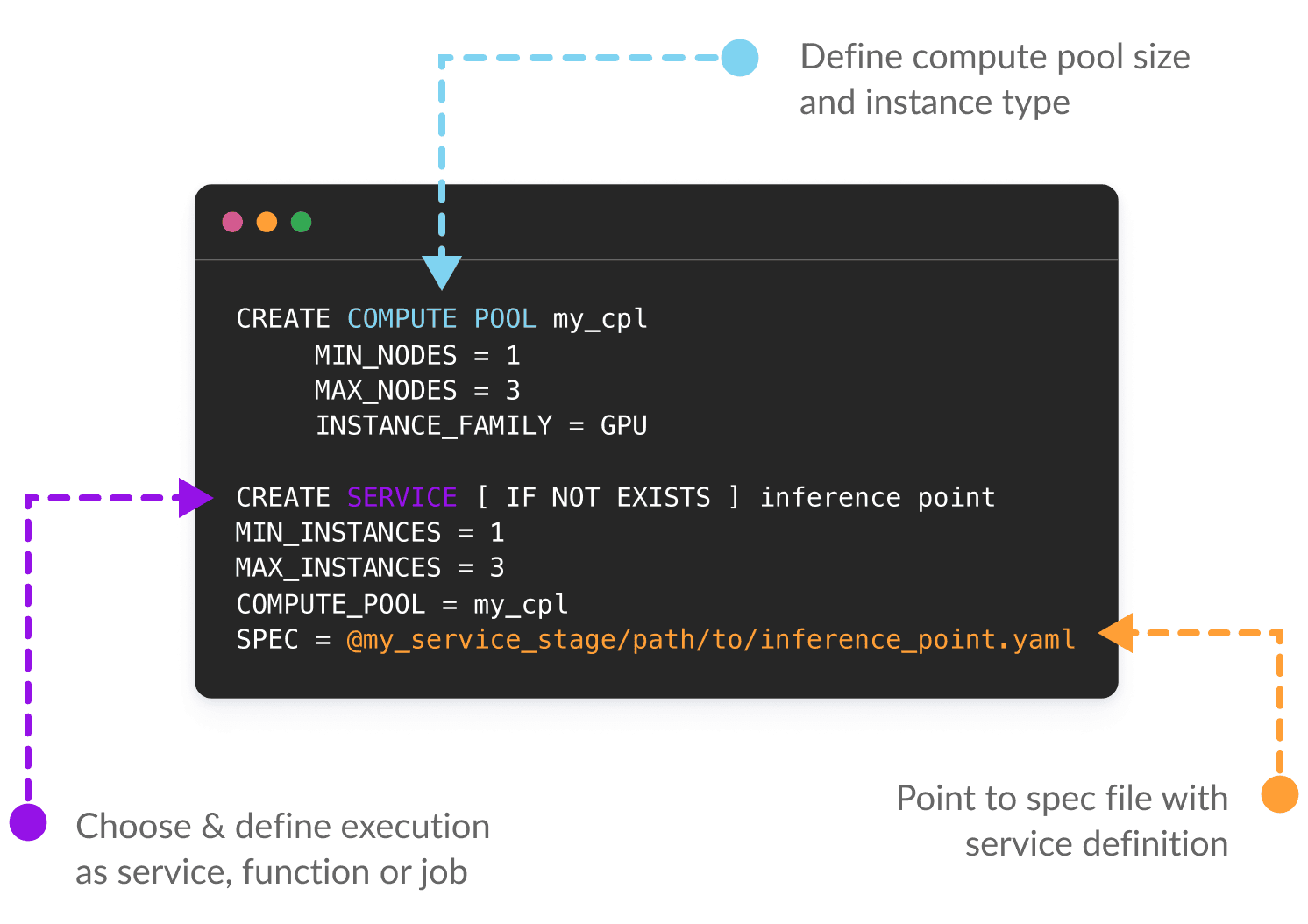Click the green traffic light dot
The width and height of the screenshot is (1308, 924).
(x=302, y=222)
